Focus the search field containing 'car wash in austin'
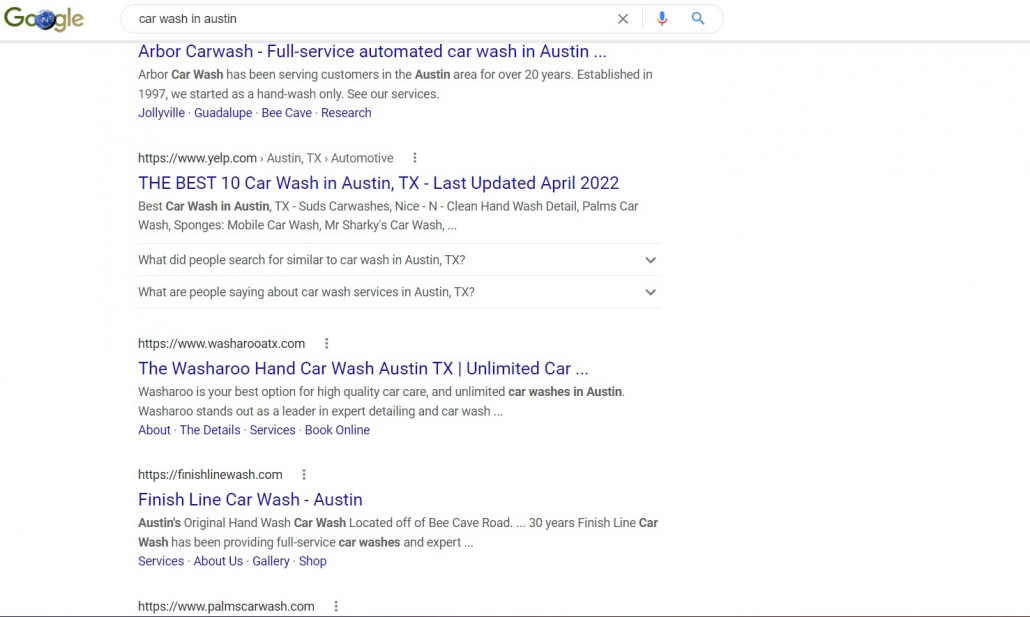Image resolution: width=1030 pixels, height=617 pixels. [x=374, y=19]
